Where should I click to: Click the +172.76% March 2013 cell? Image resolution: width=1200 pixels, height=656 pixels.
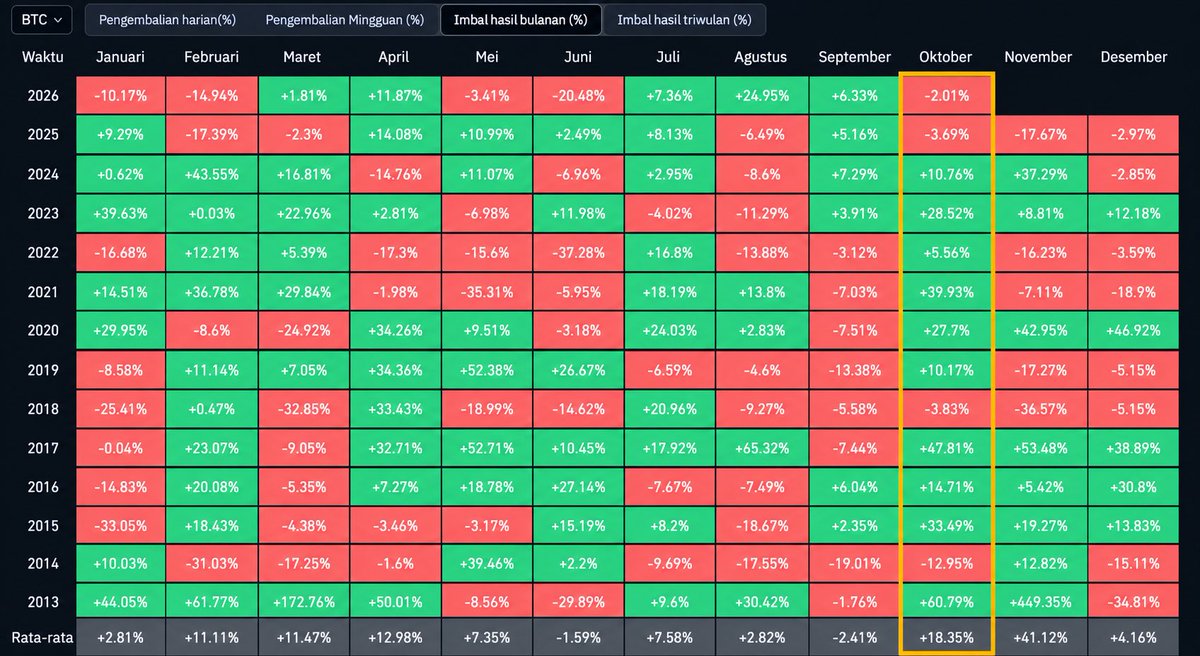click(302, 603)
